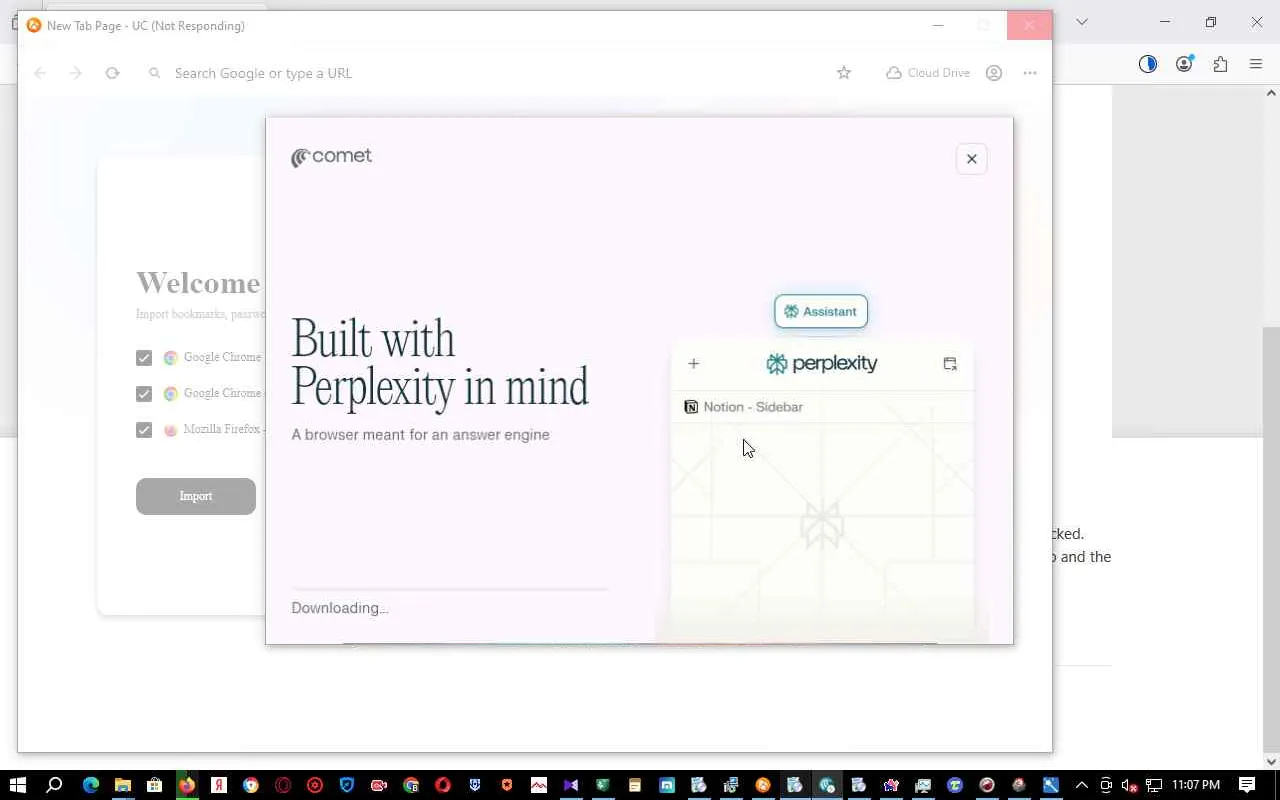Bookmark the page with UC star icon
Screen dimensions: 1280x800
[844, 73]
